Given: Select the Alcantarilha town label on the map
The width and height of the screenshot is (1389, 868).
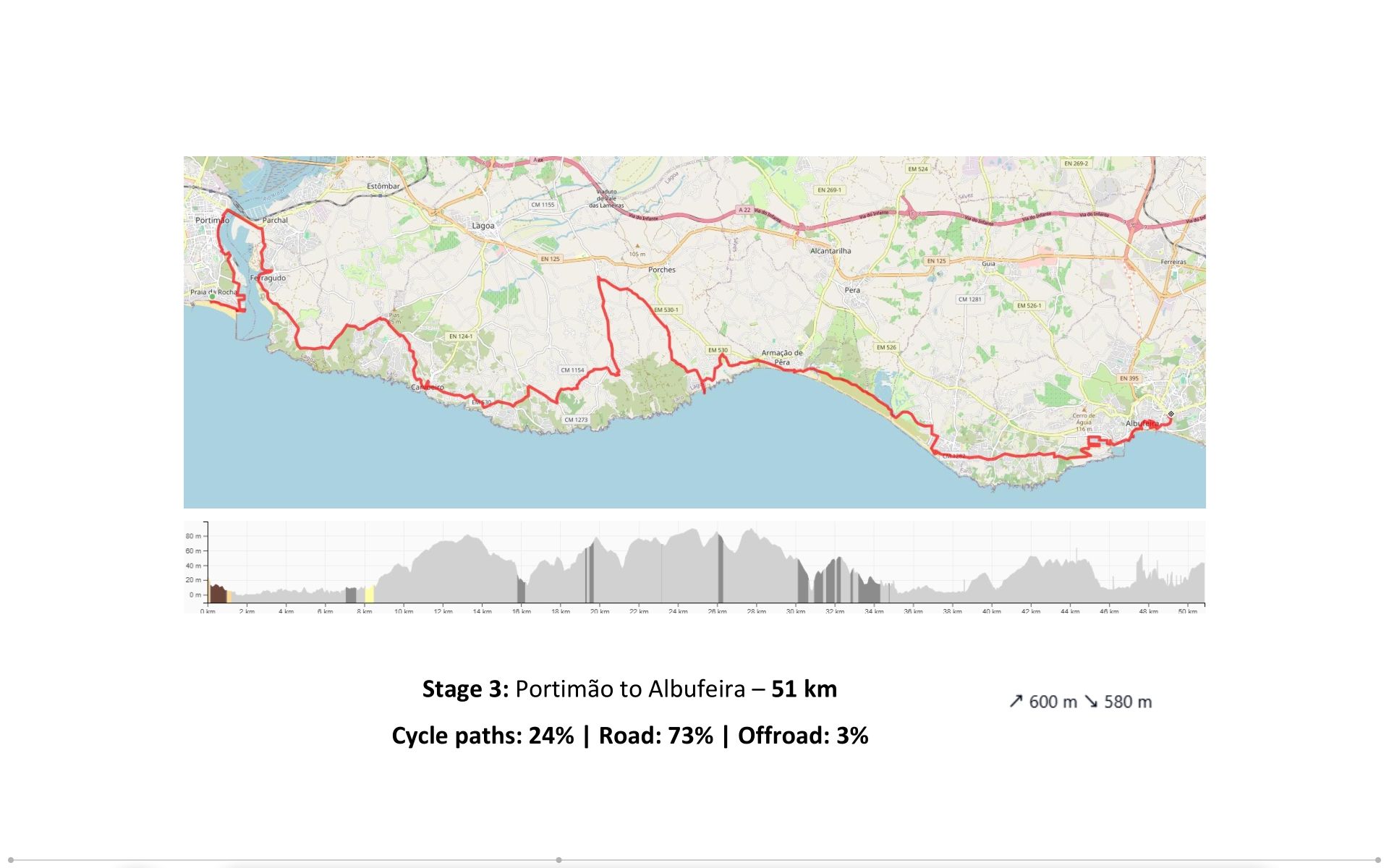Looking at the screenshot, I should (x=831, y=251).
